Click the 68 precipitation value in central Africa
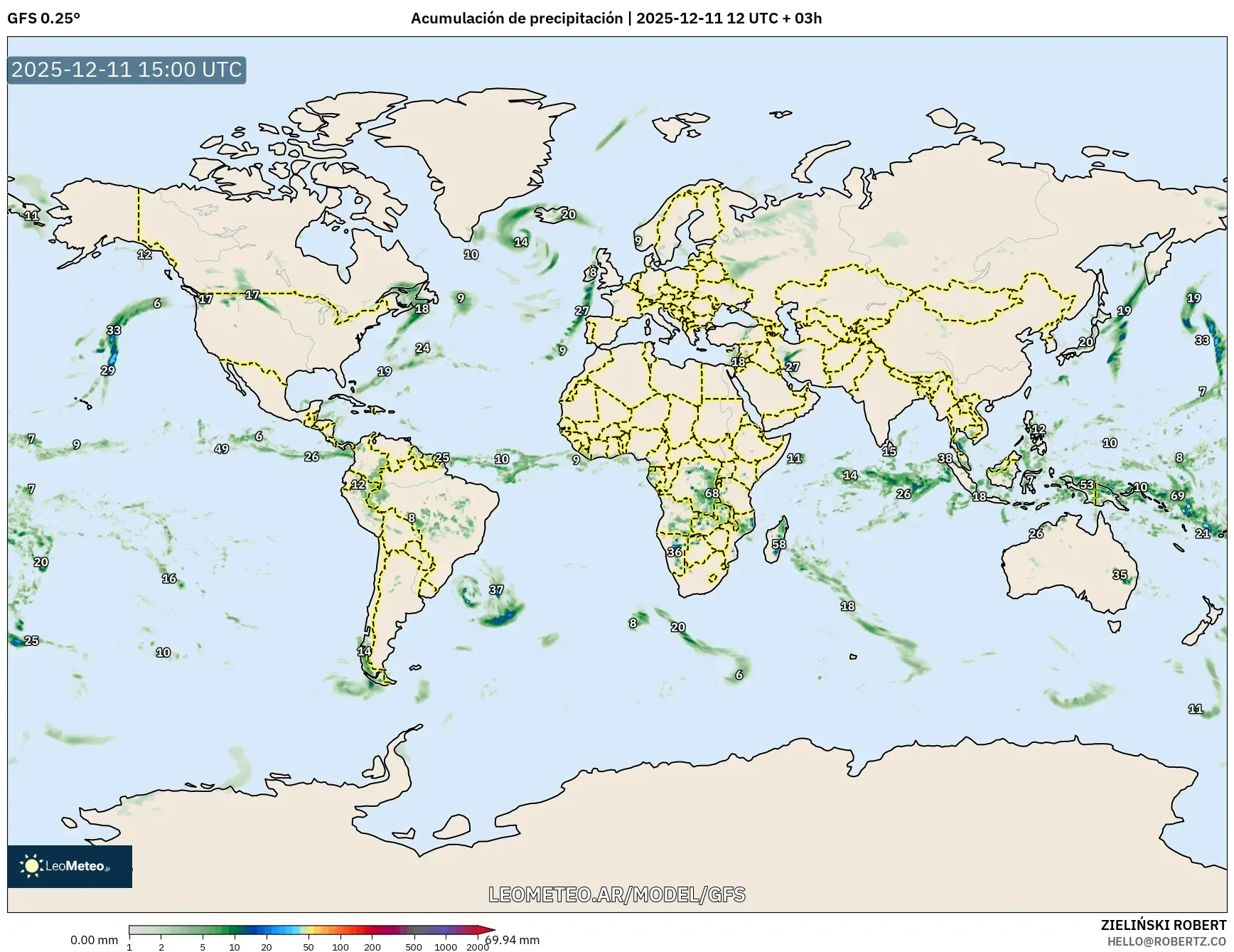 pyautogui.click(x=712, y=493)
